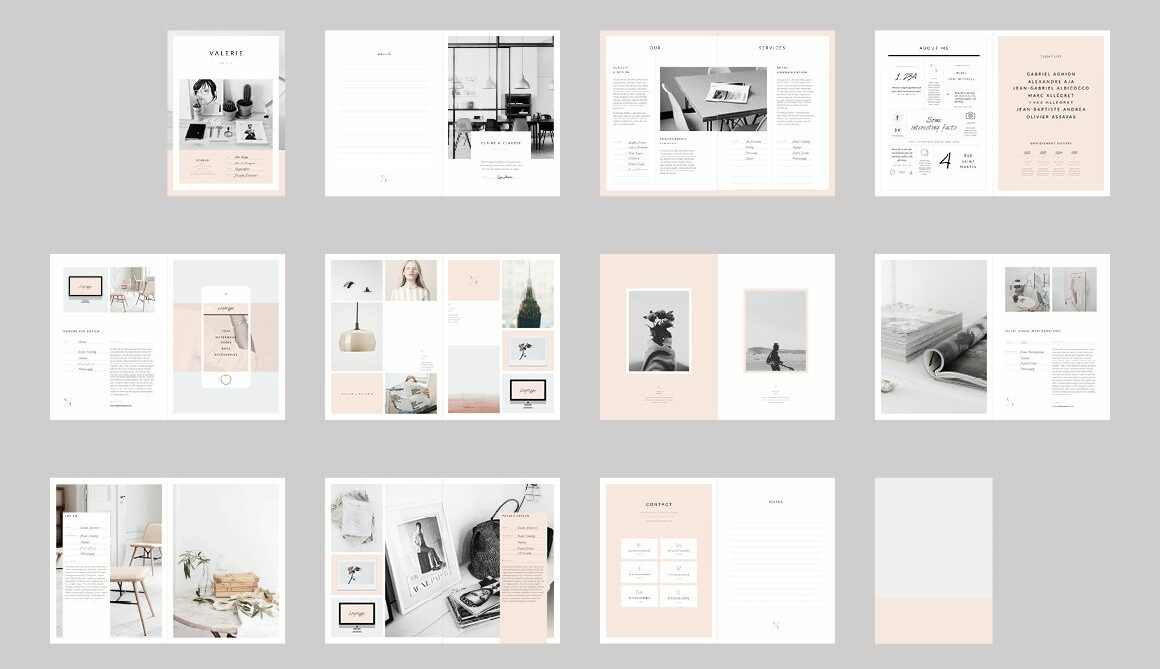The width and height of the screenshot is (1160, 669).
Task: Click the iMac mockup image in top-left of spread
Action: pos(84,285)
